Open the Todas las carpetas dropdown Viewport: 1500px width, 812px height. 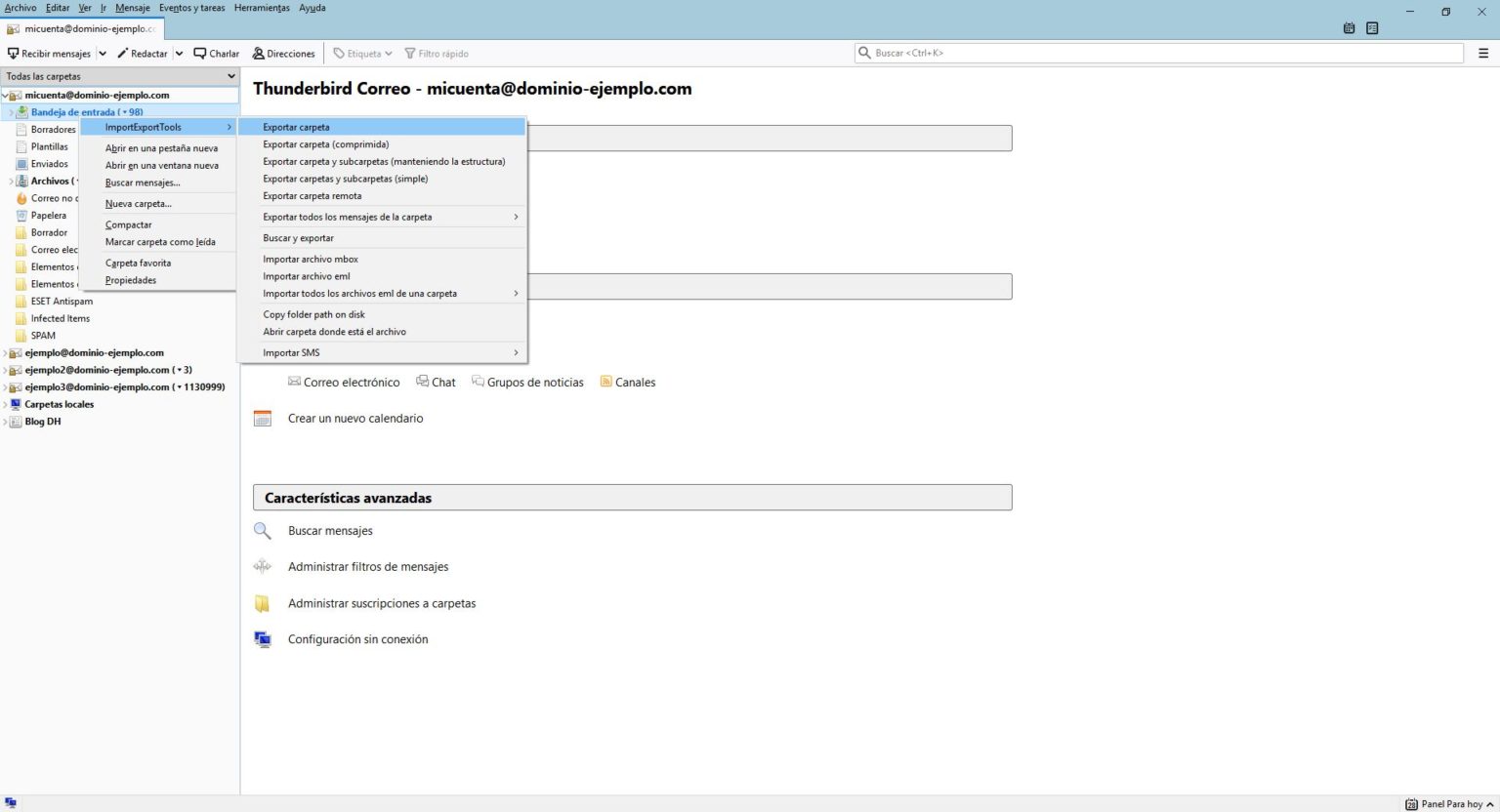pos(120,76)
